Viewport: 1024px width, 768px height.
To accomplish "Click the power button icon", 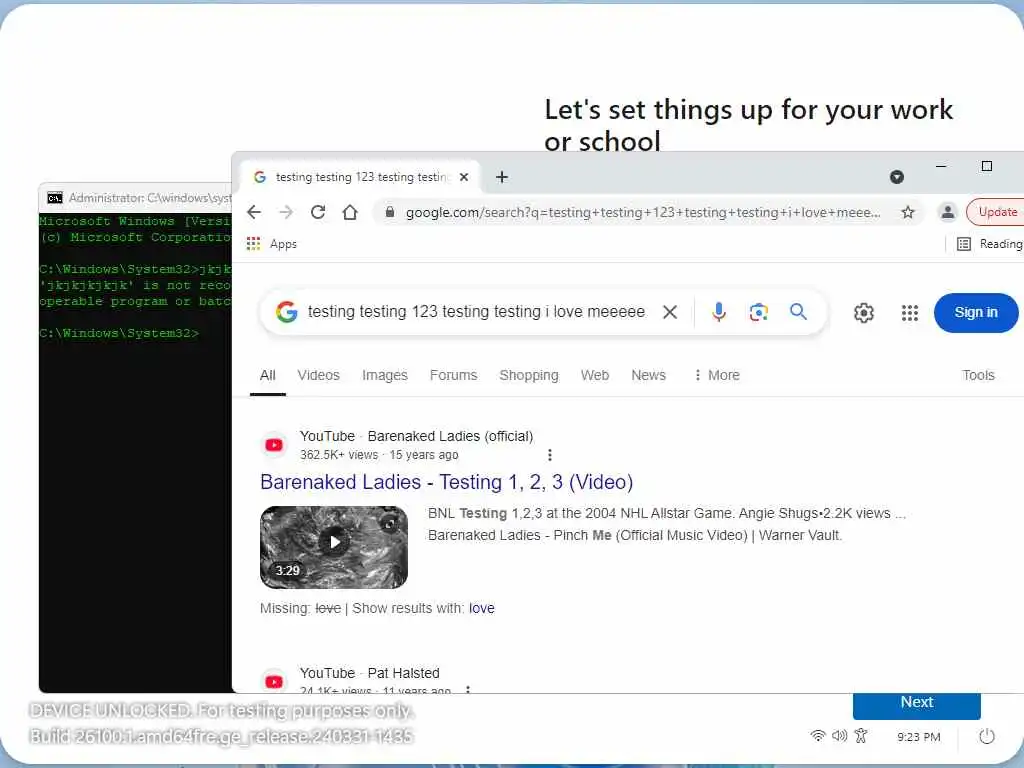I will click(987, 737).
